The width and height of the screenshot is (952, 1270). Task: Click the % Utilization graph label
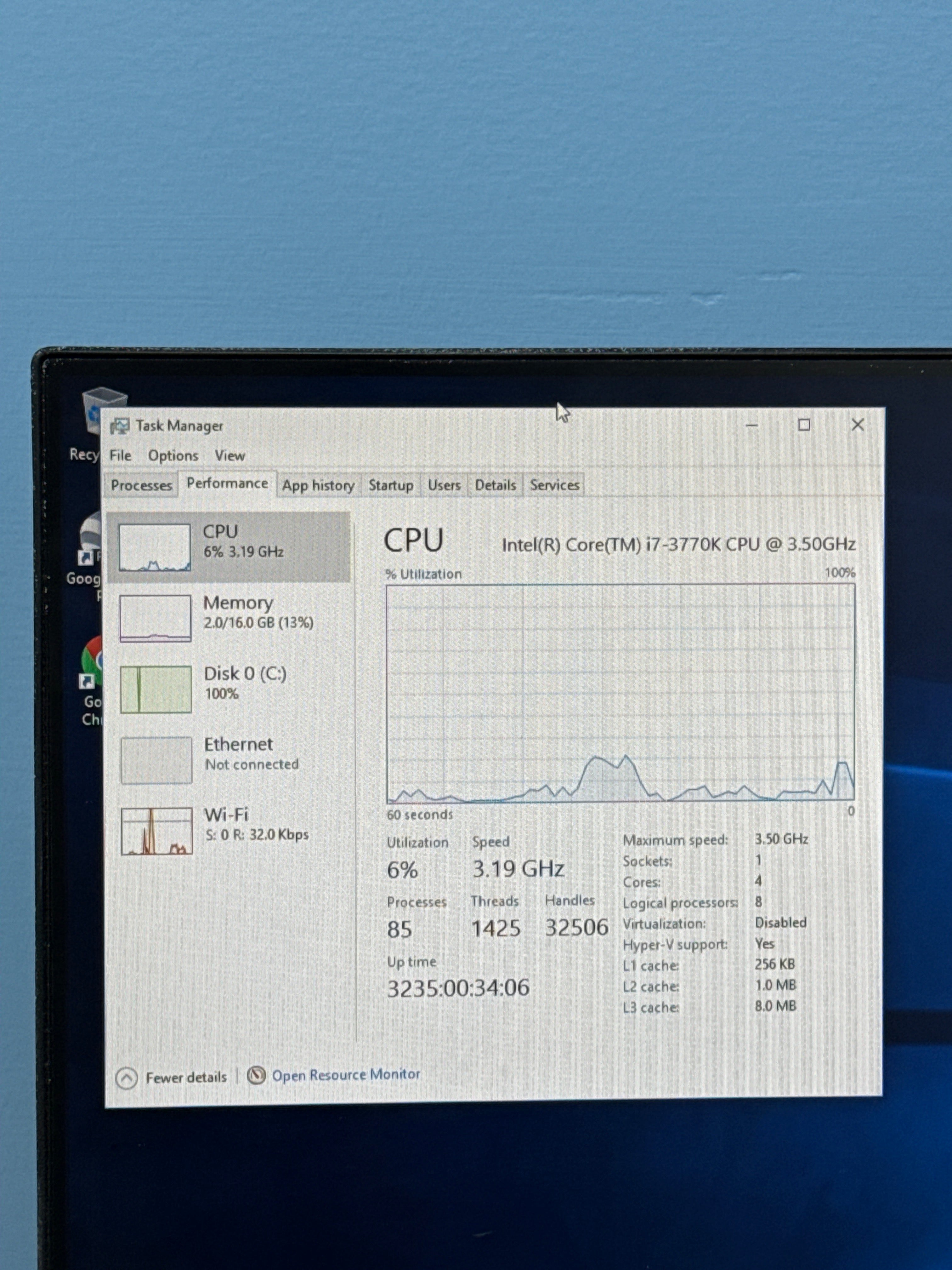423,574
